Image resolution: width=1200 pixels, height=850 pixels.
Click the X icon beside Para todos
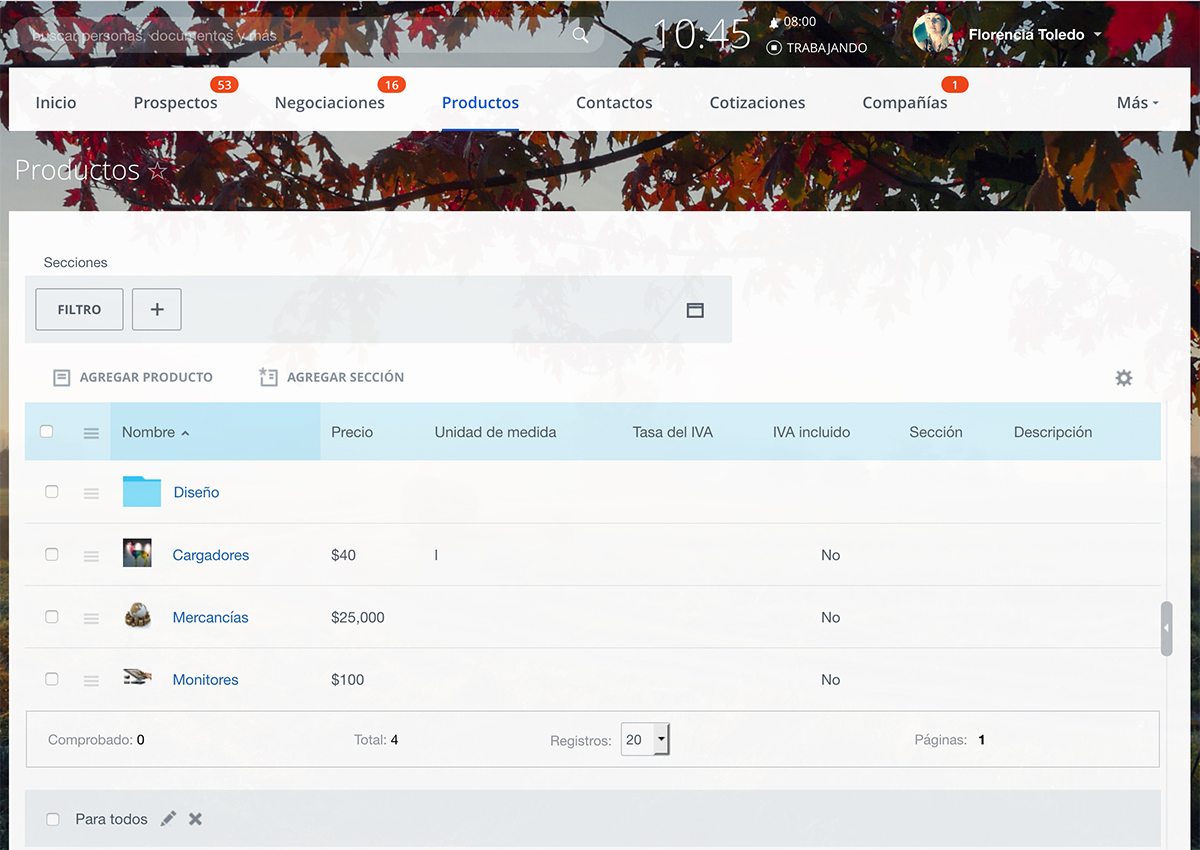tap(195, 819)
